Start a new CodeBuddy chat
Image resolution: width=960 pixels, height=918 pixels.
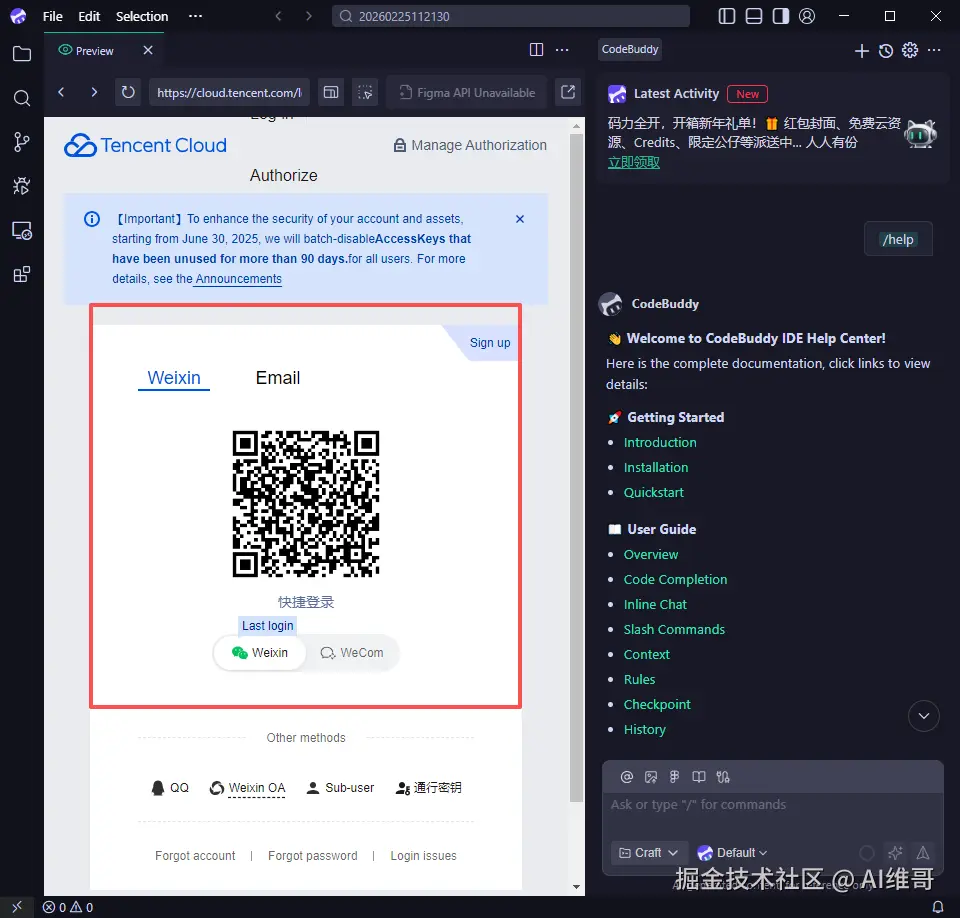click(x=861, y=51)
